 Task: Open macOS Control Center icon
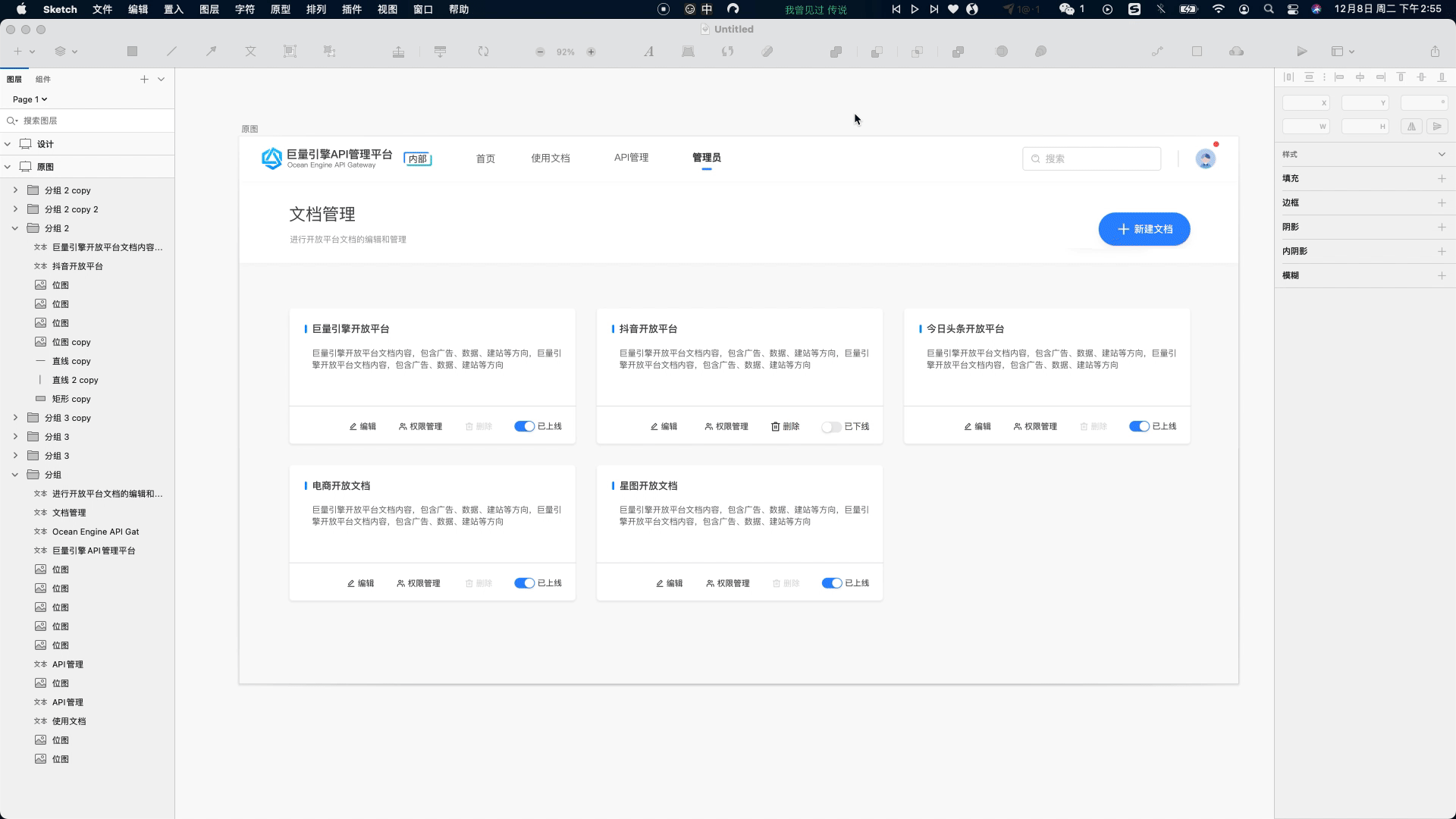[1293, 9]
